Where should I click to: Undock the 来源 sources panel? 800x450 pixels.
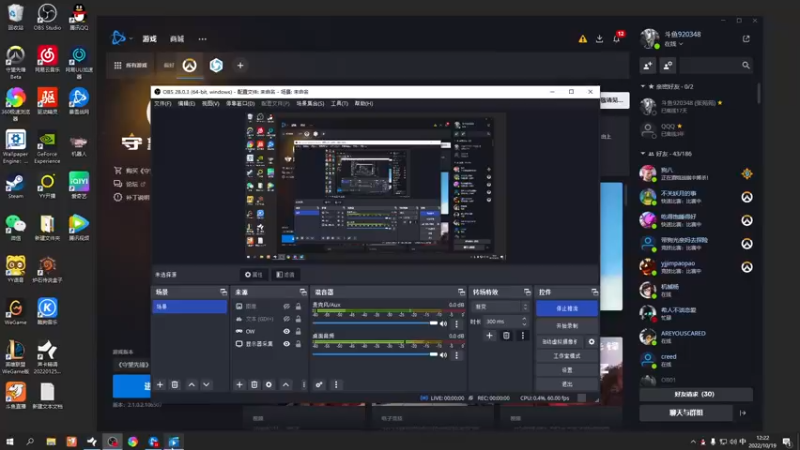click(303, 292)
